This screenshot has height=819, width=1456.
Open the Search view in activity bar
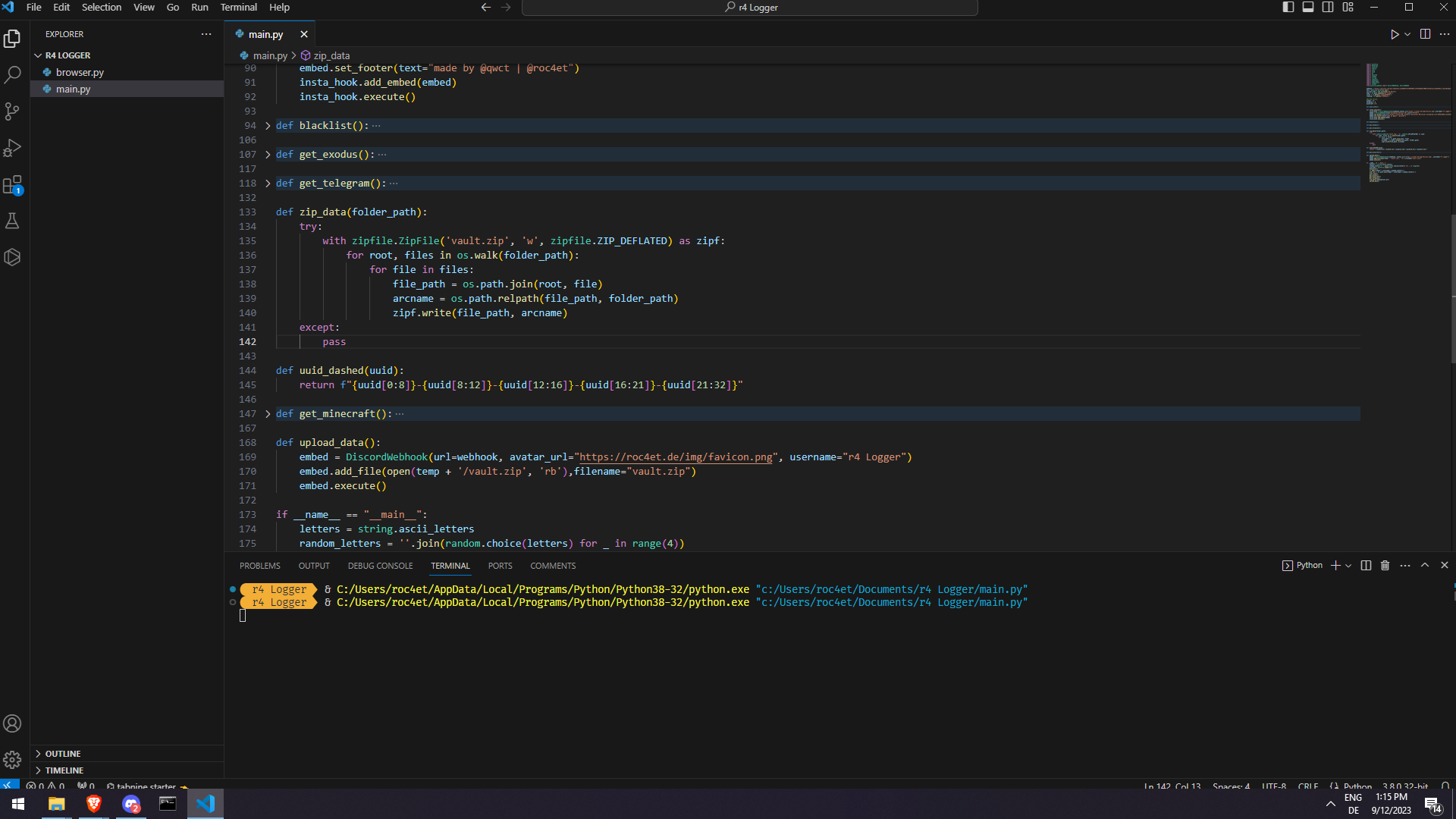(x=12, y=75)
